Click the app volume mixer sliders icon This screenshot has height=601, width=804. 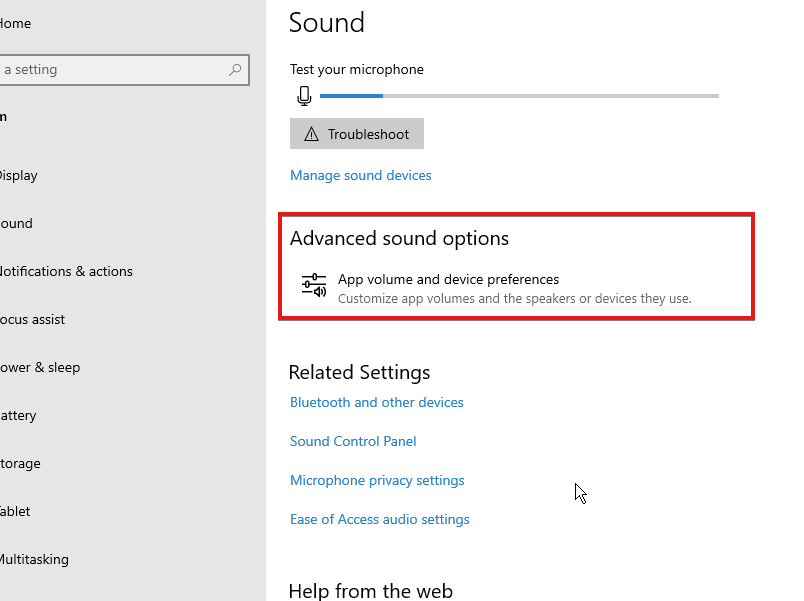pyautogui.click(x=314, y=286)
